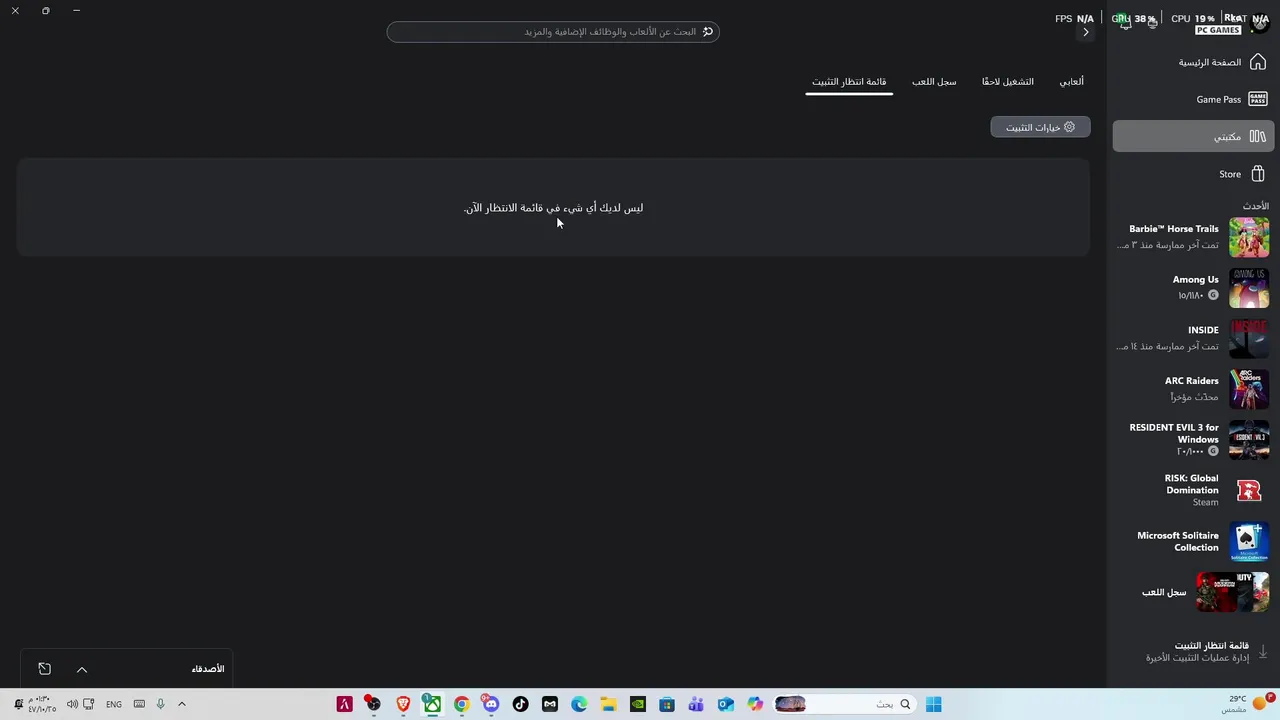Open Outlook from the taskbar
1280x720 pixels.
[x=726, y=704]
